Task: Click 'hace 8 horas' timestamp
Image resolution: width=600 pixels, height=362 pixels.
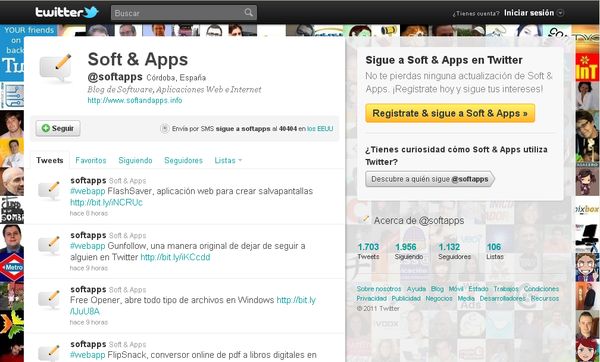Action: tap(89, 213)
